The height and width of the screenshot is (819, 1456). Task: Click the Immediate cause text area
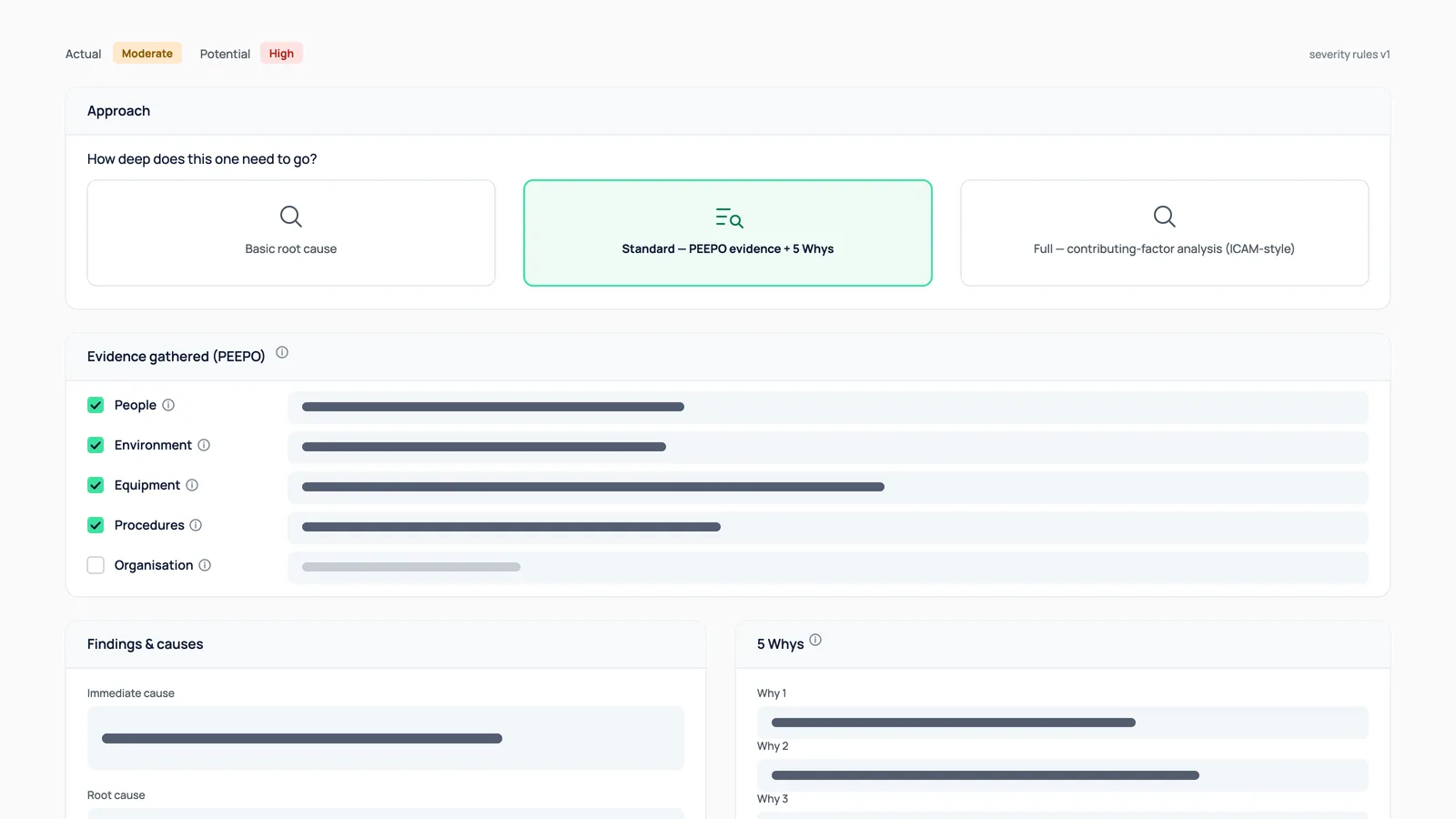386,738
